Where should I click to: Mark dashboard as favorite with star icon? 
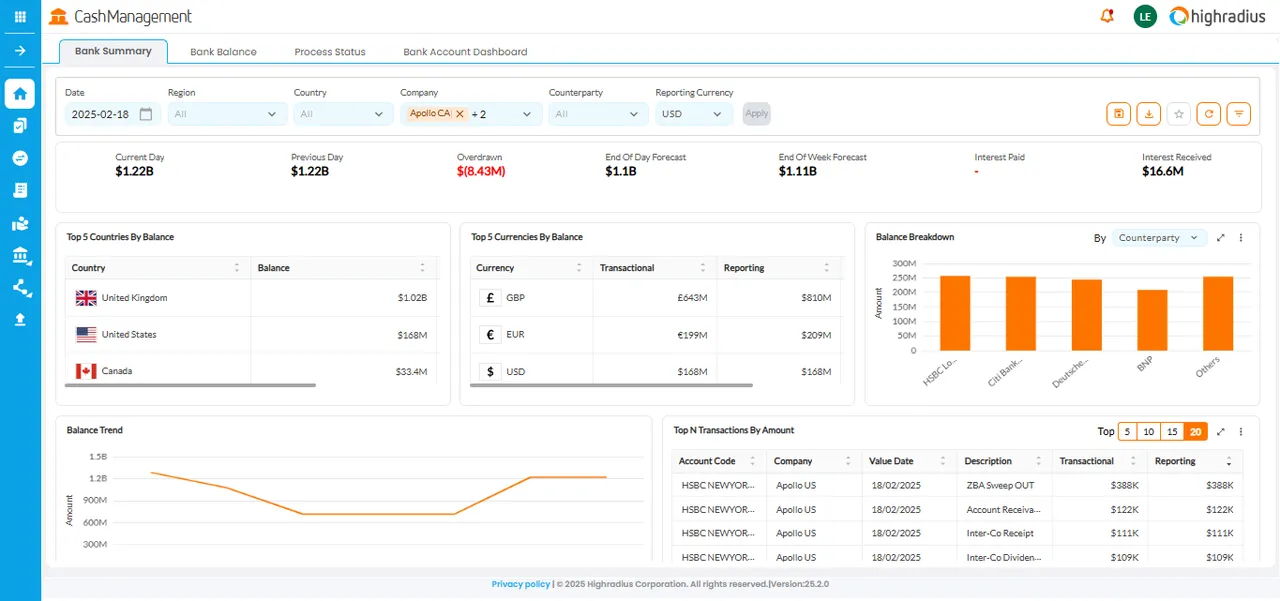(x=1179, y=114)
